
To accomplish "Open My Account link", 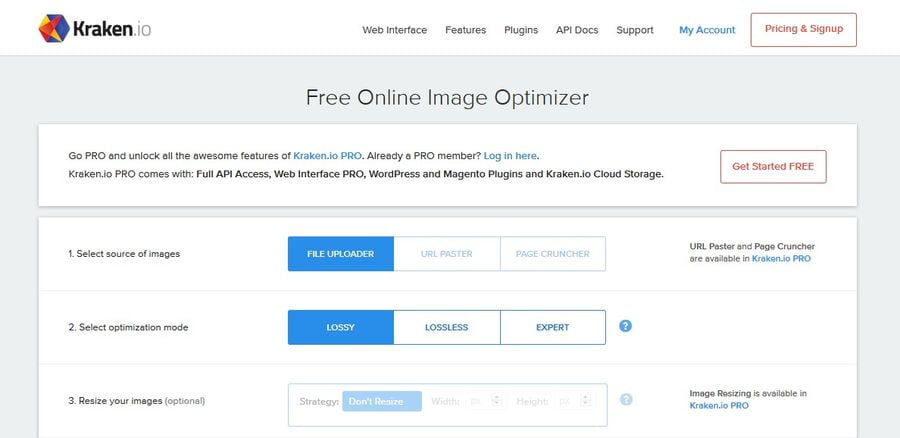I will (707, 30).
